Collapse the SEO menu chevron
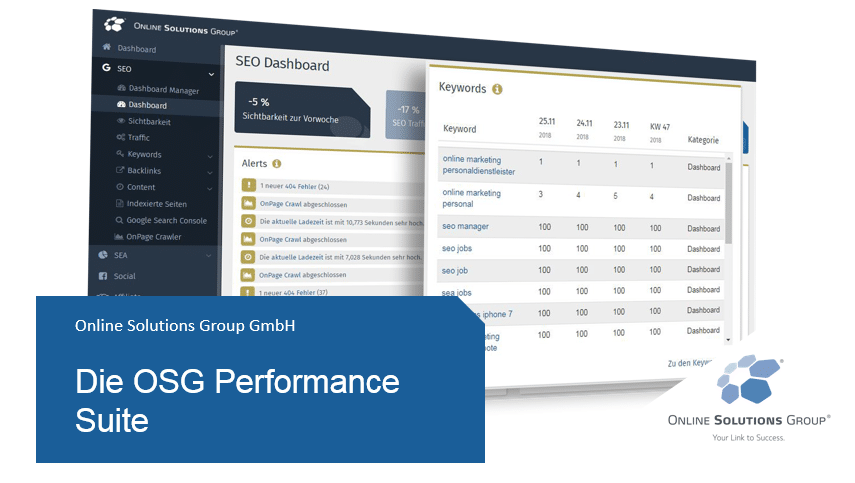 [211, 74]
